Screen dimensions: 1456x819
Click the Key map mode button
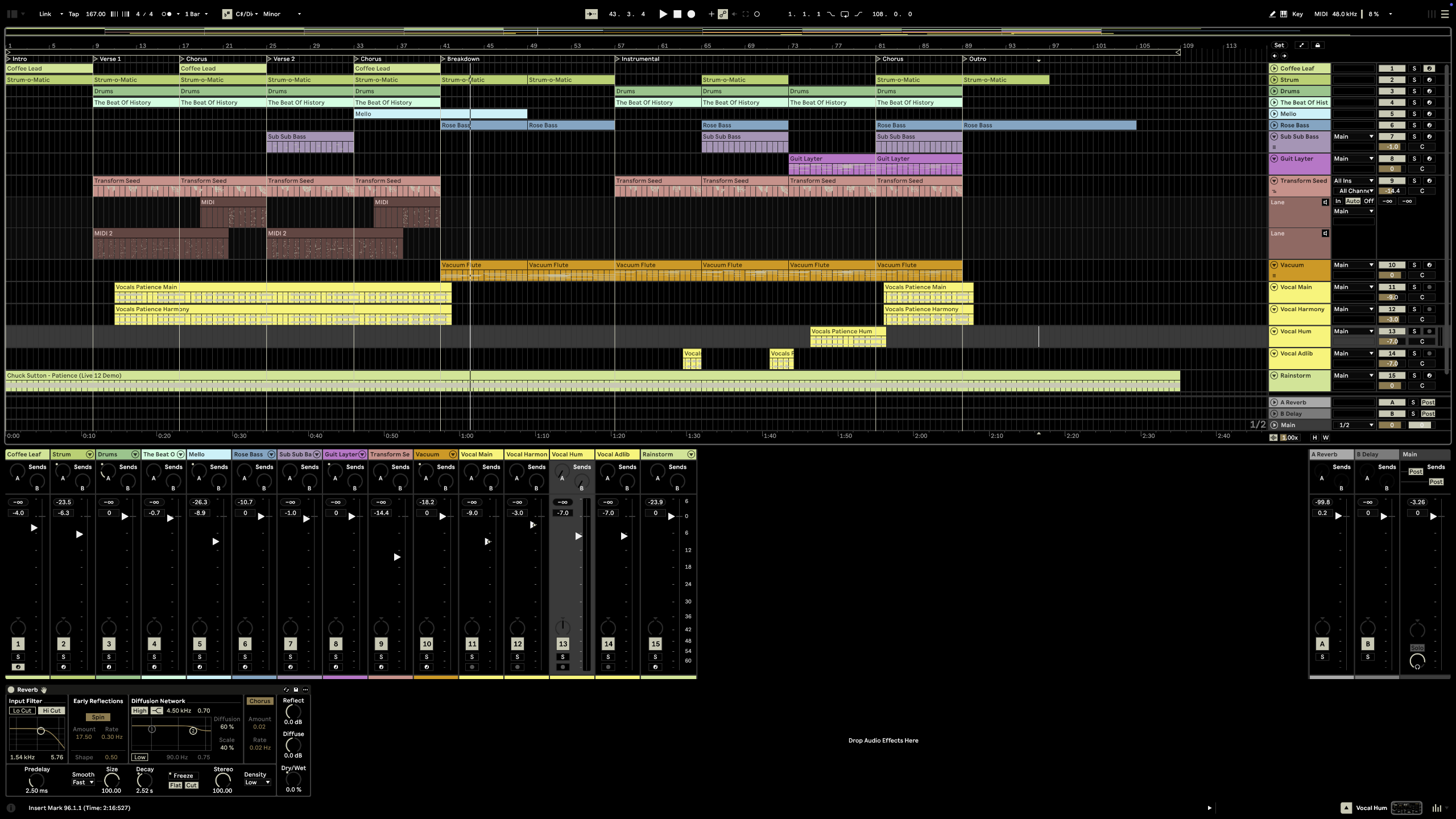point(1297,14)
